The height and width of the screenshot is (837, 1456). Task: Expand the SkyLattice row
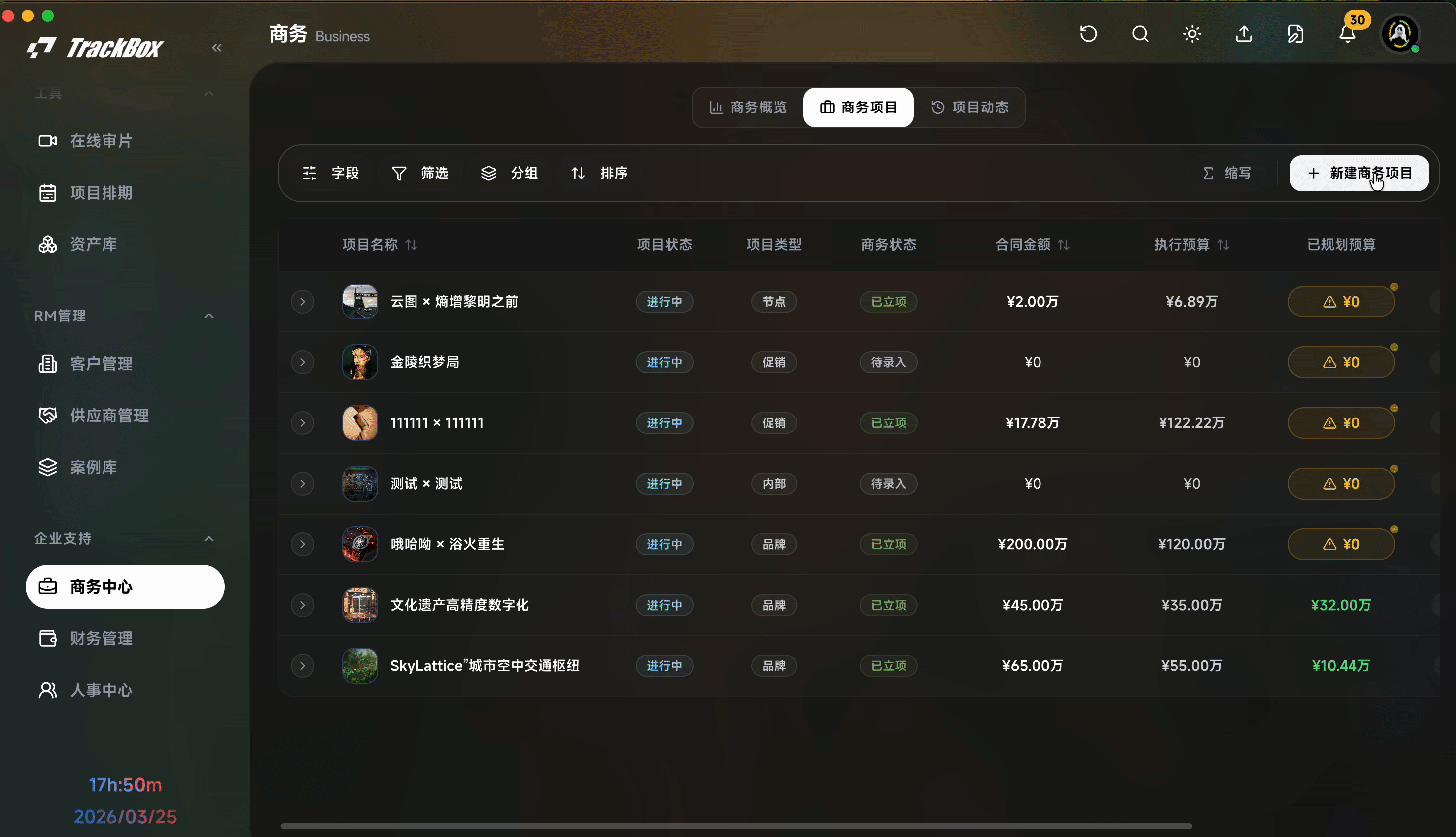tap(303, 666)
